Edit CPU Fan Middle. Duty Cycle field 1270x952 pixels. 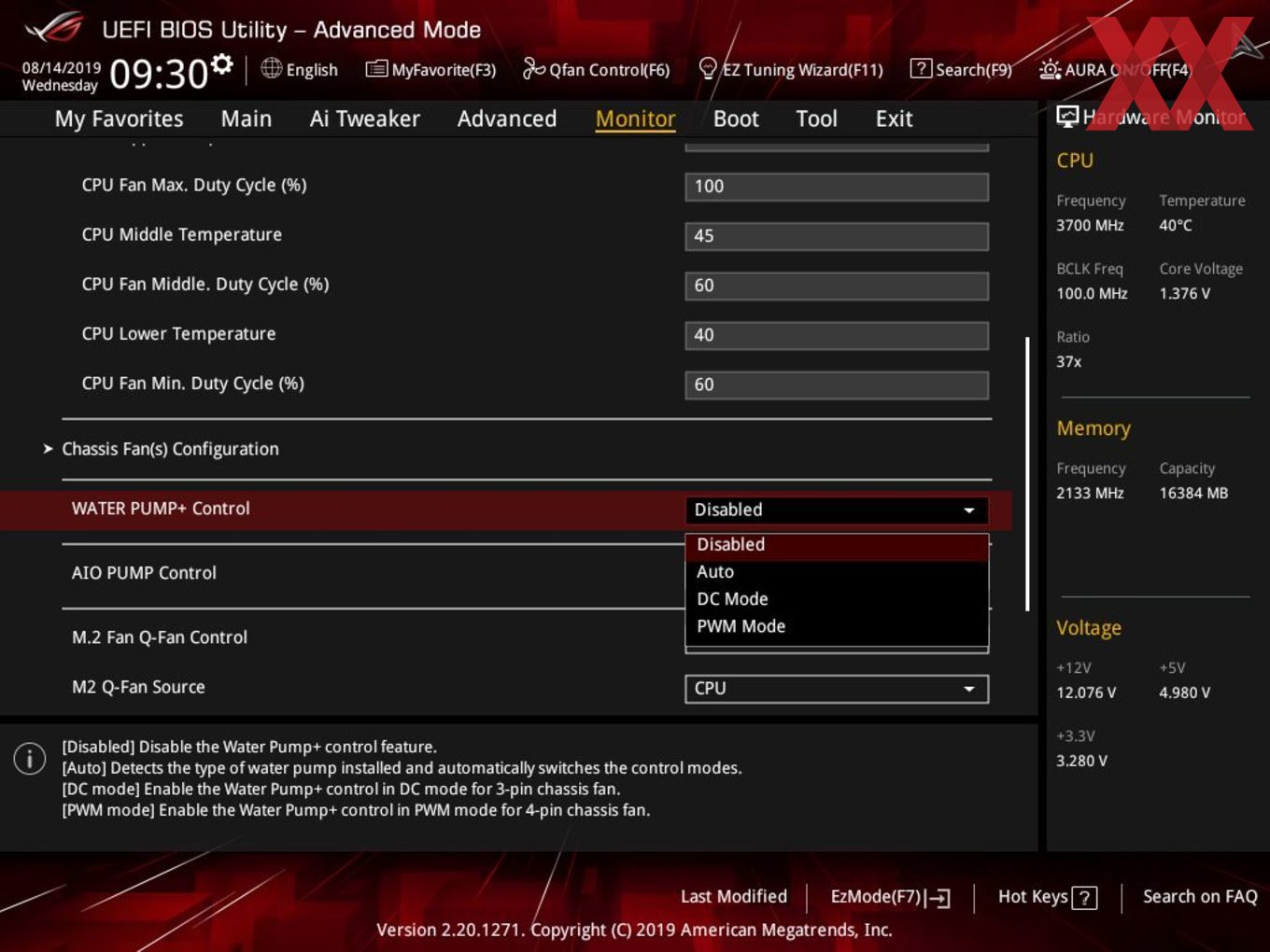point(836,286)
